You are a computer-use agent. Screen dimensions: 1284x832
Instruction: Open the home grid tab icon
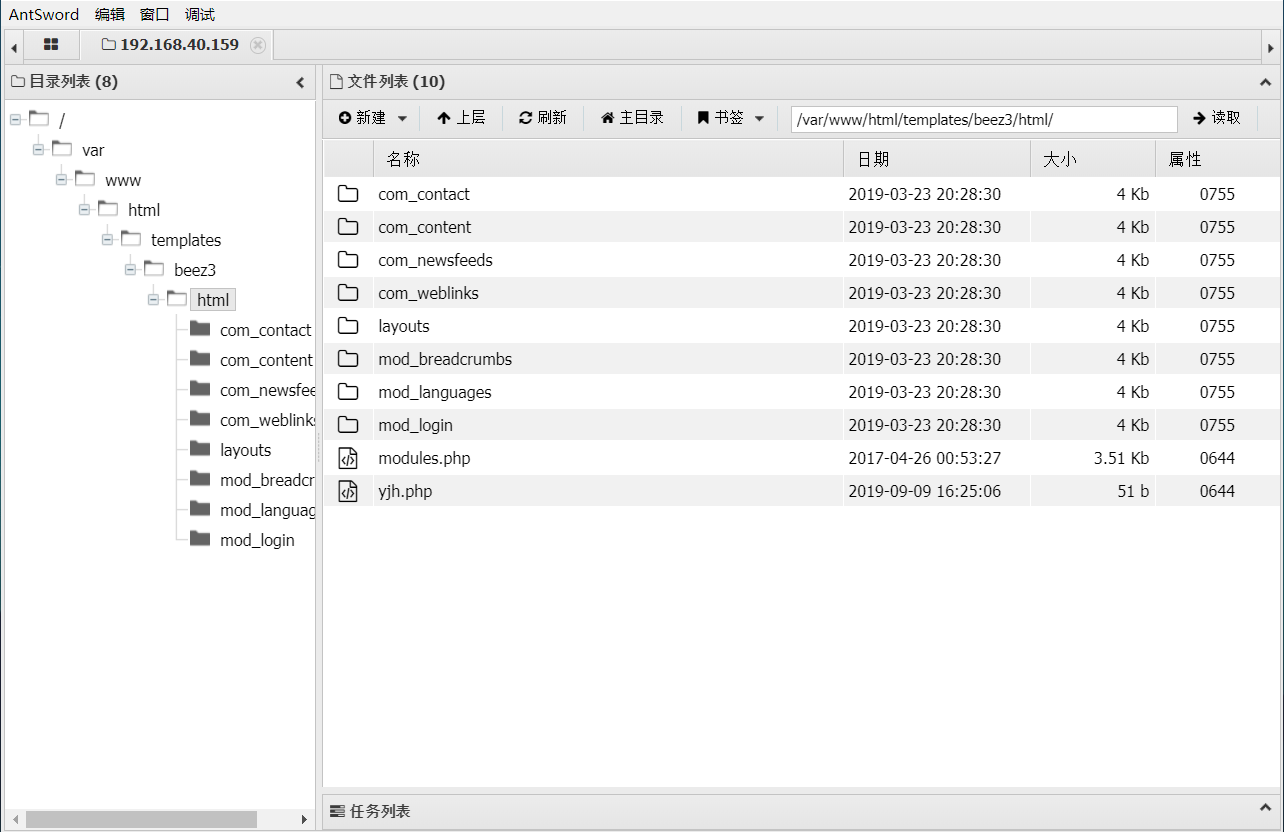(x=51, y=45)
